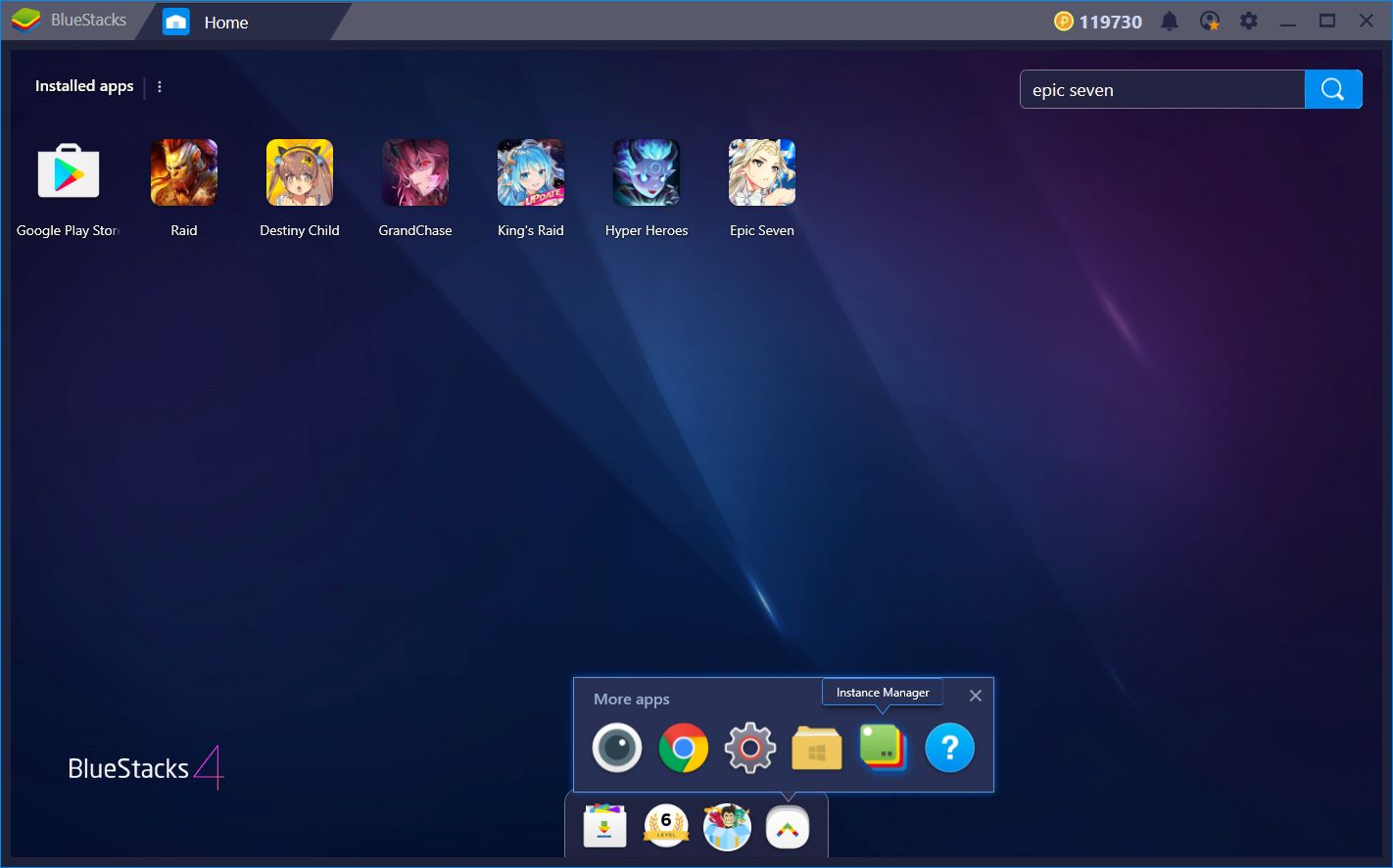Viewport: 1393px width, 868px height.
Task: Open the avatar gift icon in dock
Action: point(727,827)
